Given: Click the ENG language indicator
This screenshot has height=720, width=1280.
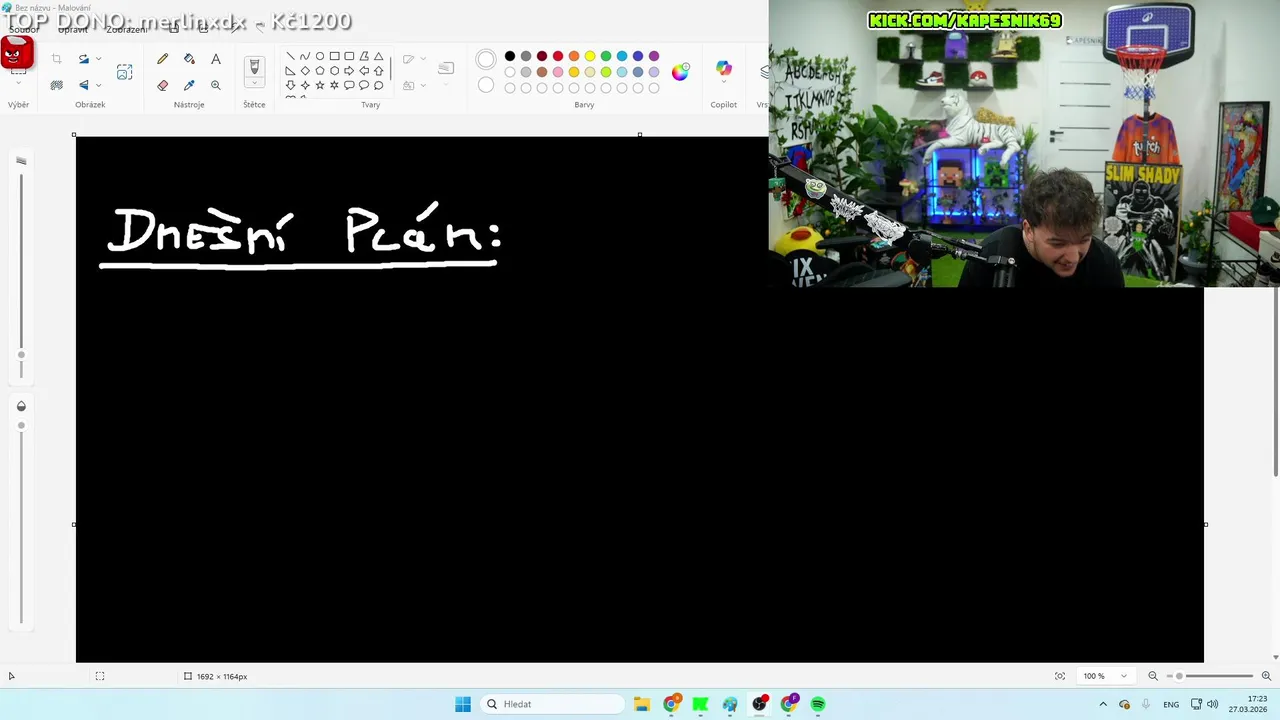Looking at the screenshot, I should click(1171, 704).
